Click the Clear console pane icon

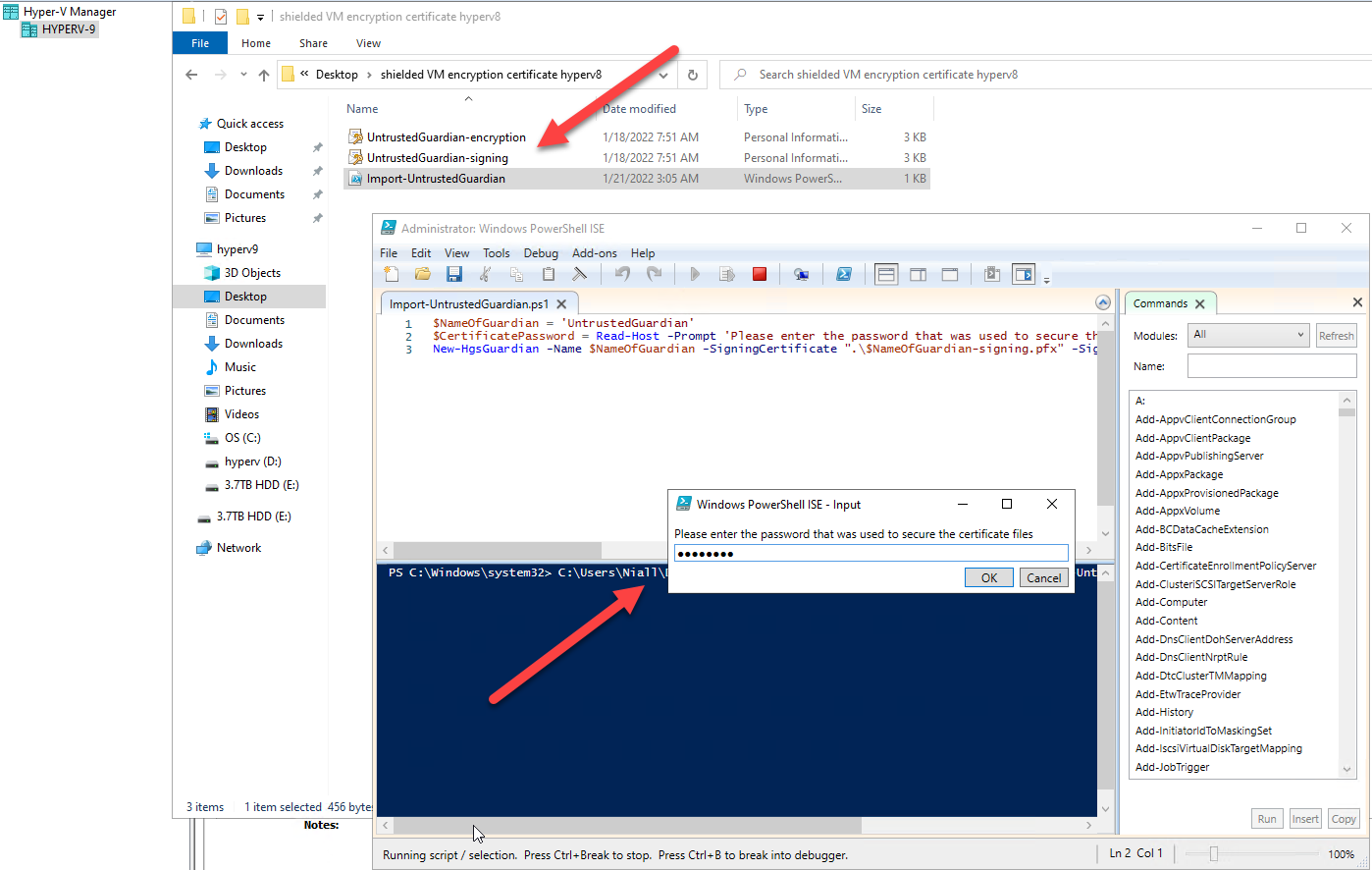[x=580, y=275]
